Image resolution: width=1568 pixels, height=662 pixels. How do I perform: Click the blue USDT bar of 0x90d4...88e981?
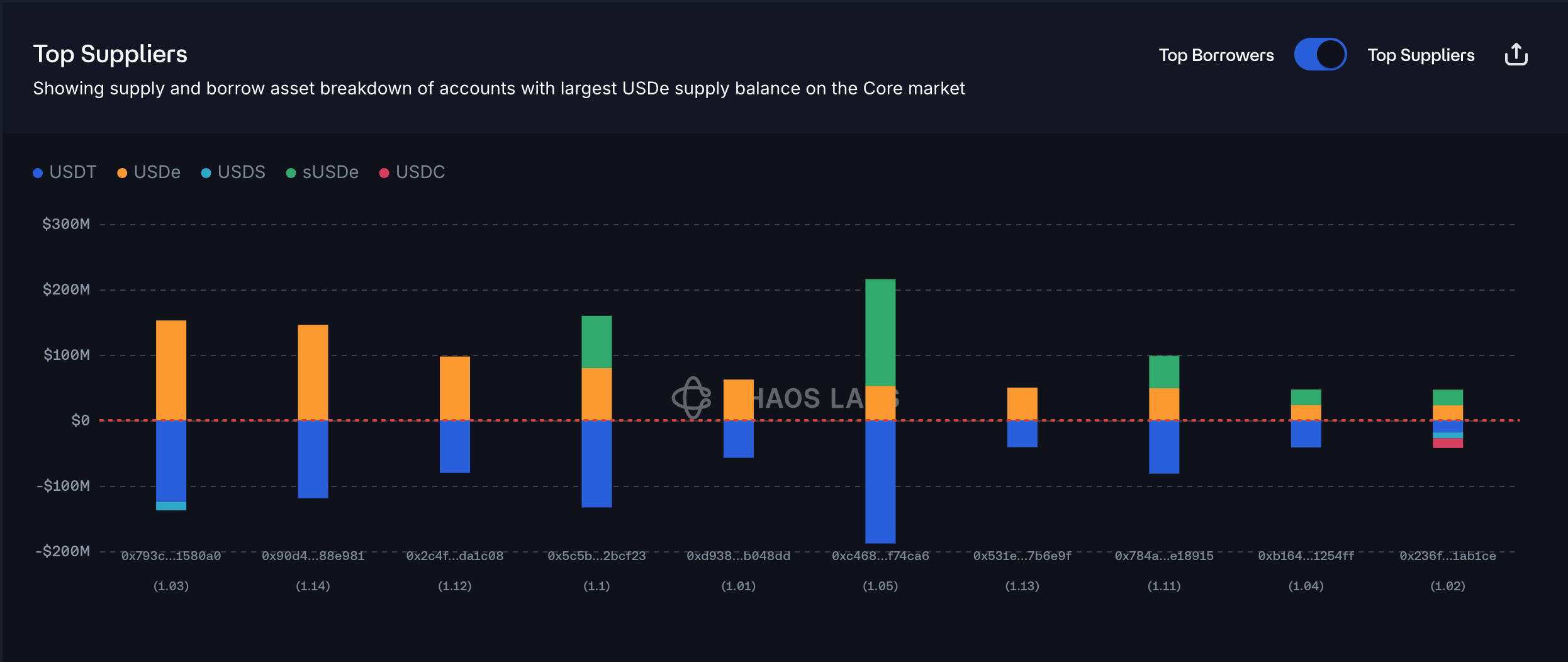pos(313,459)
